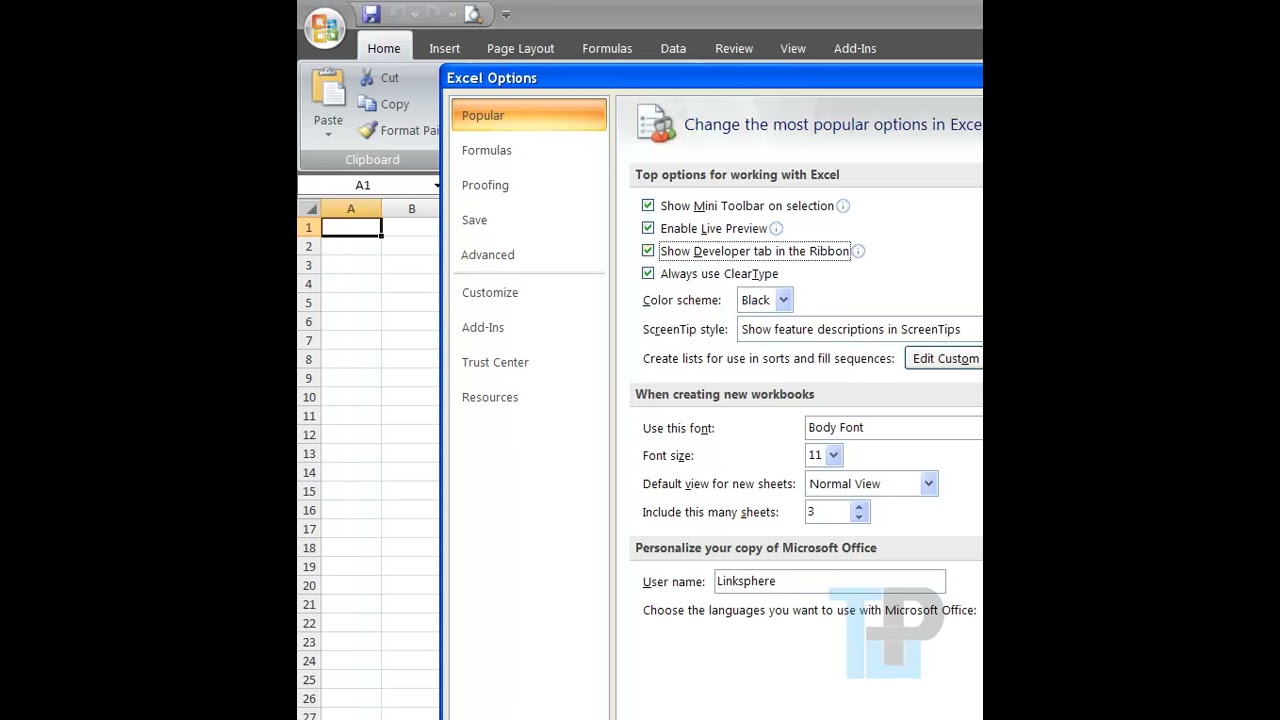The height and width of the screenshot is (720, 1280).
Task: Toggle Enable Live Preview checkbox
Action: [648, 228]
